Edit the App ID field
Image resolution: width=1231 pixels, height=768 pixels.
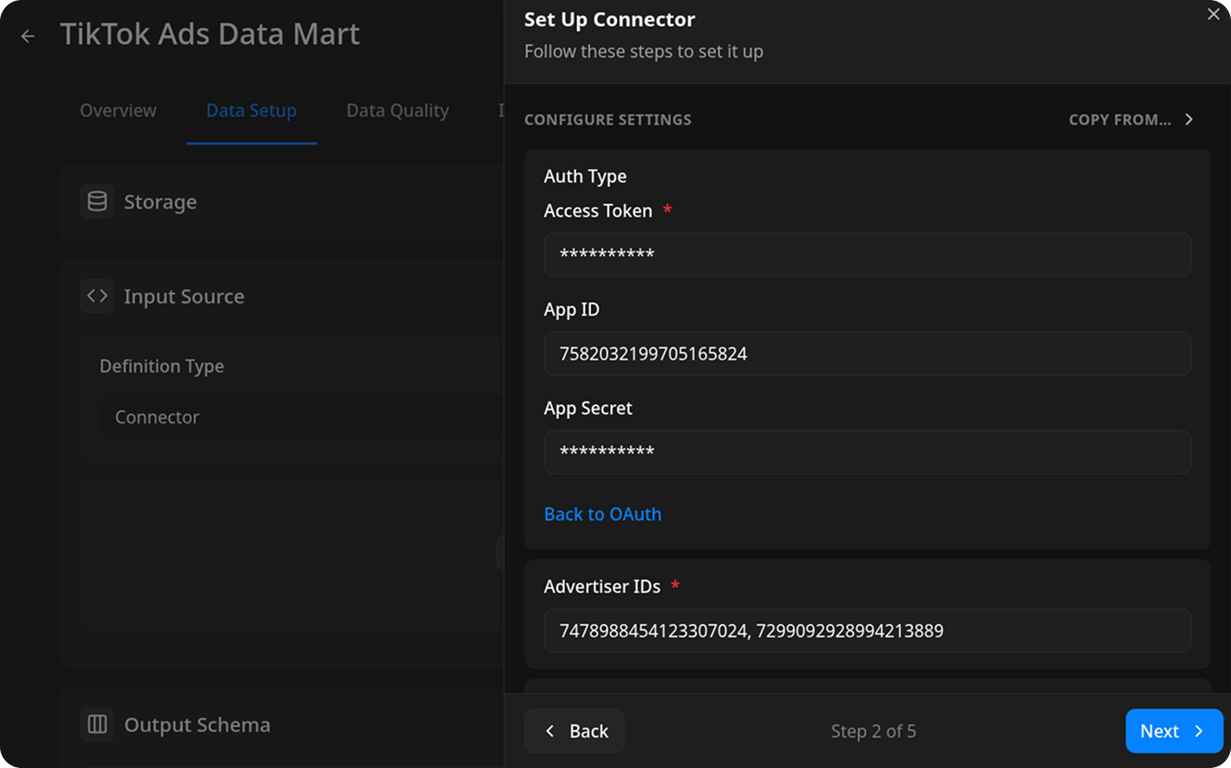(x=867, y=353)
